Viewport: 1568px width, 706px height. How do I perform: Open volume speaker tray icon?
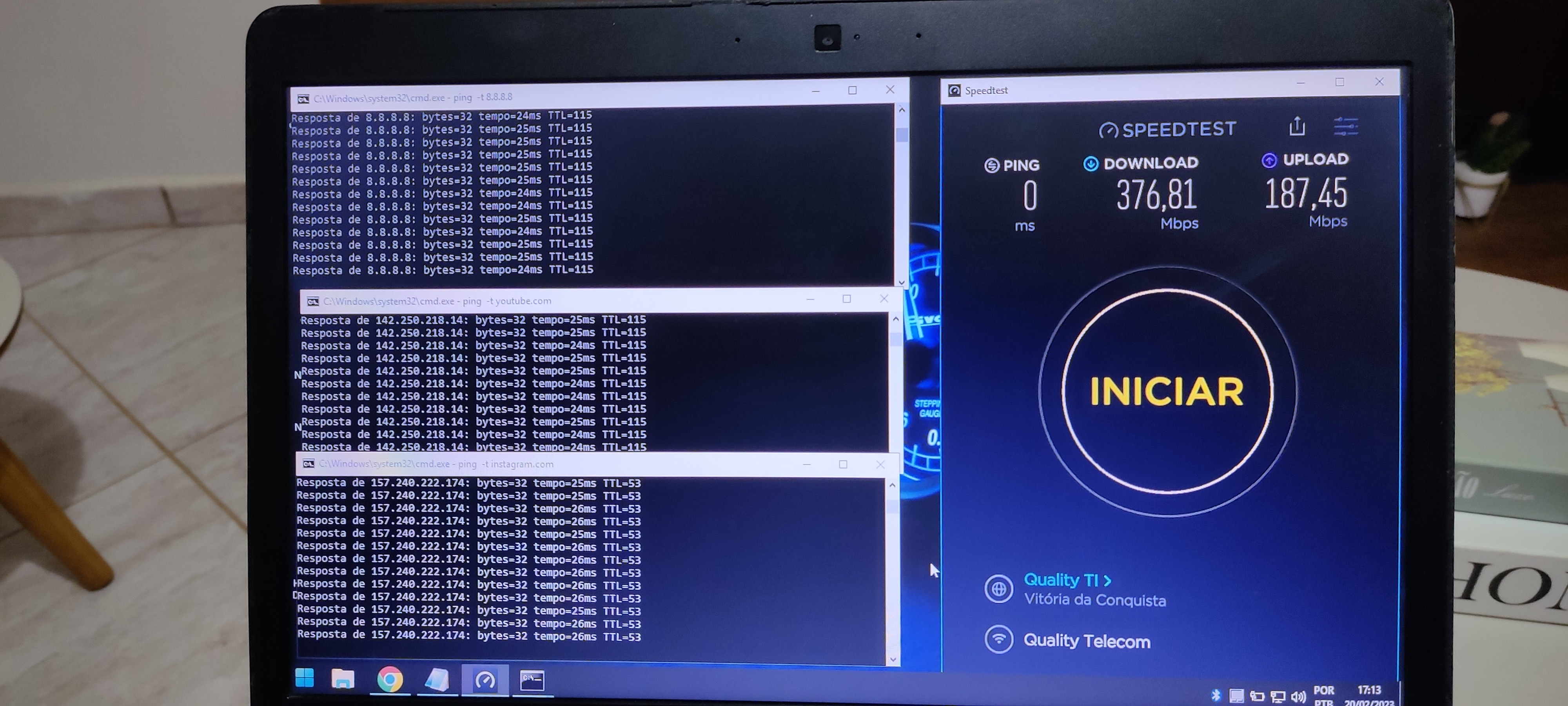[x=1298, y=696]
